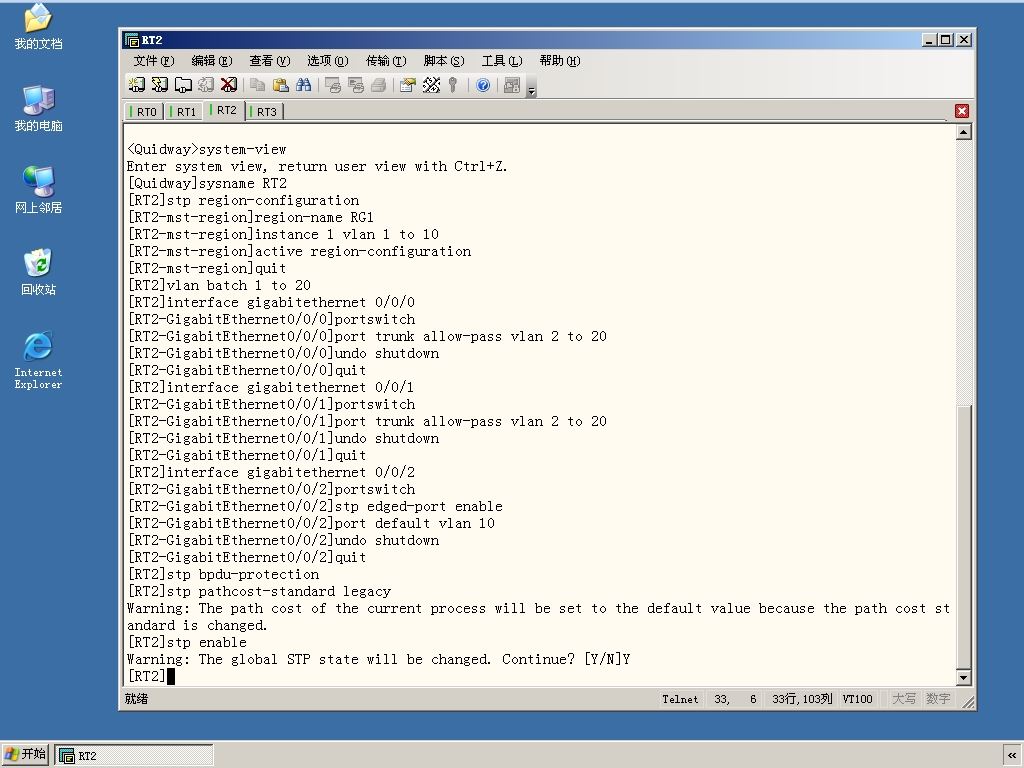This screenshot has width=1024, height=768.
Task: Click the keymap editor icon
Action: [431, 85]
